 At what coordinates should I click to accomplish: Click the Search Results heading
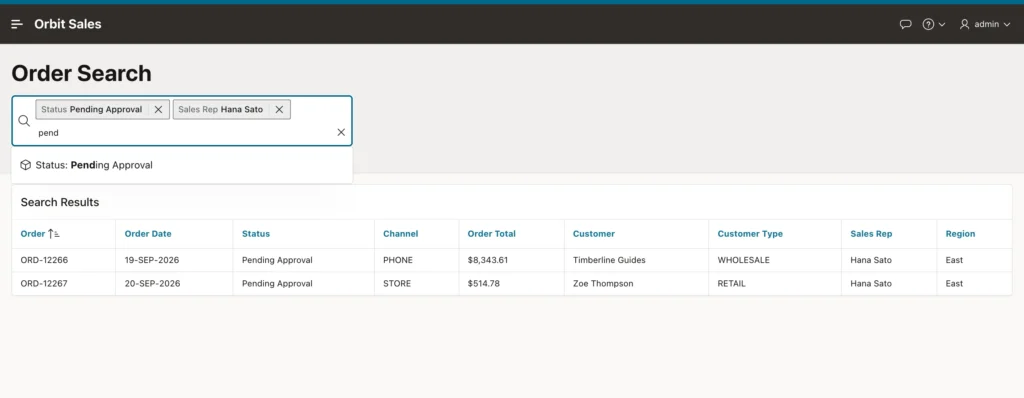[59, 203]
